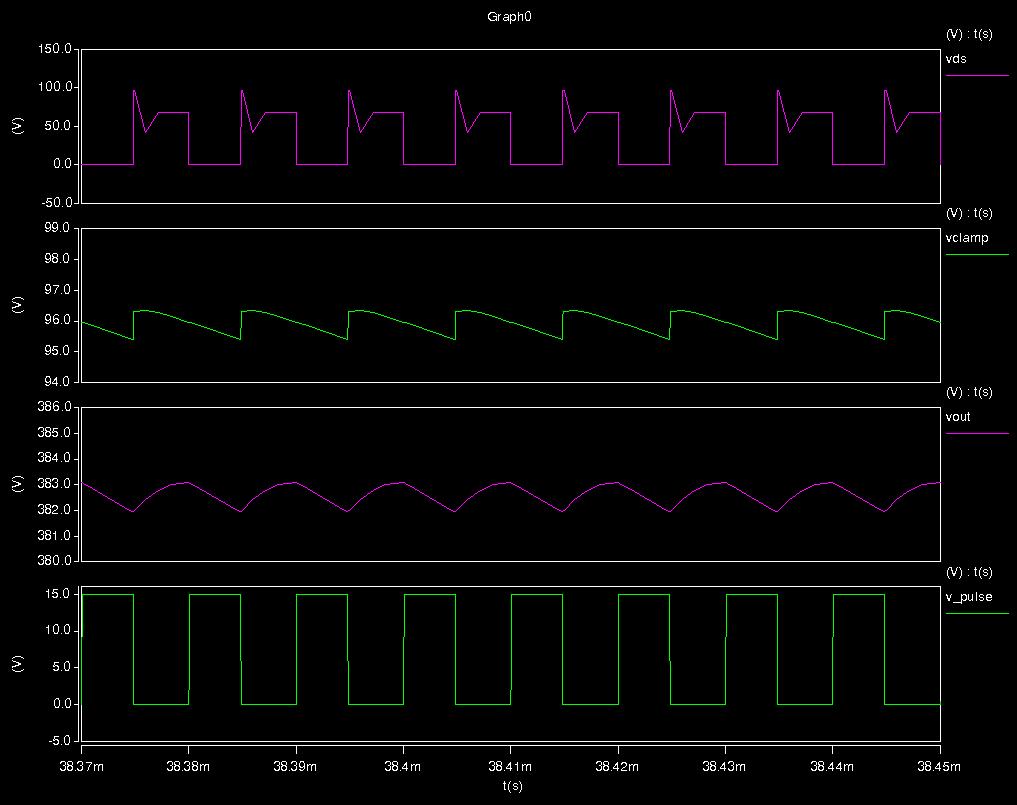The width and height of the screenshot is (1017, 805).
Task: Click the 38.45m time axis label
Action: (939, 767)
